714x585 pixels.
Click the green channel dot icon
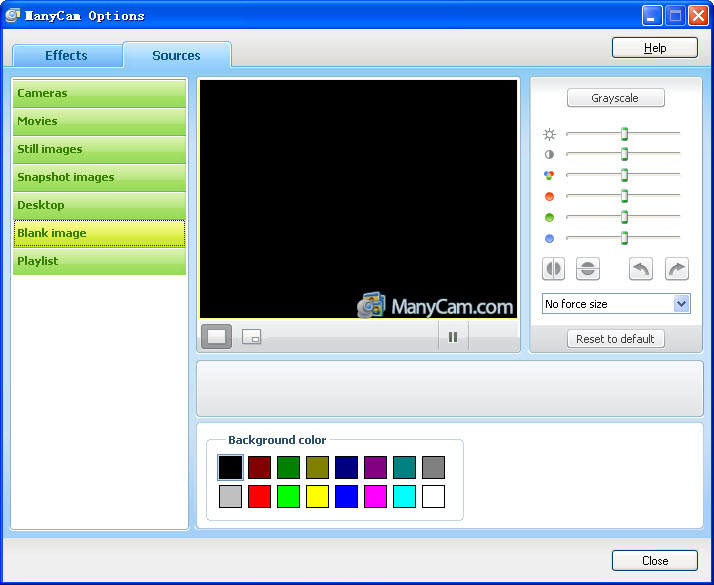[x=550, y=217]
